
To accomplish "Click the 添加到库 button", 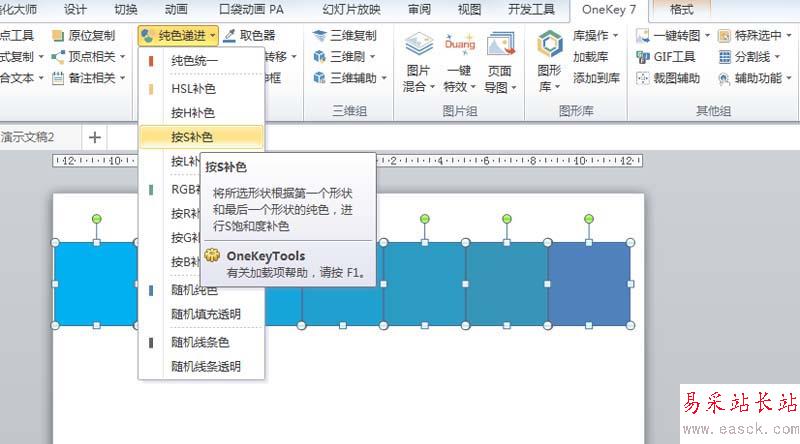I will point(596,78).
